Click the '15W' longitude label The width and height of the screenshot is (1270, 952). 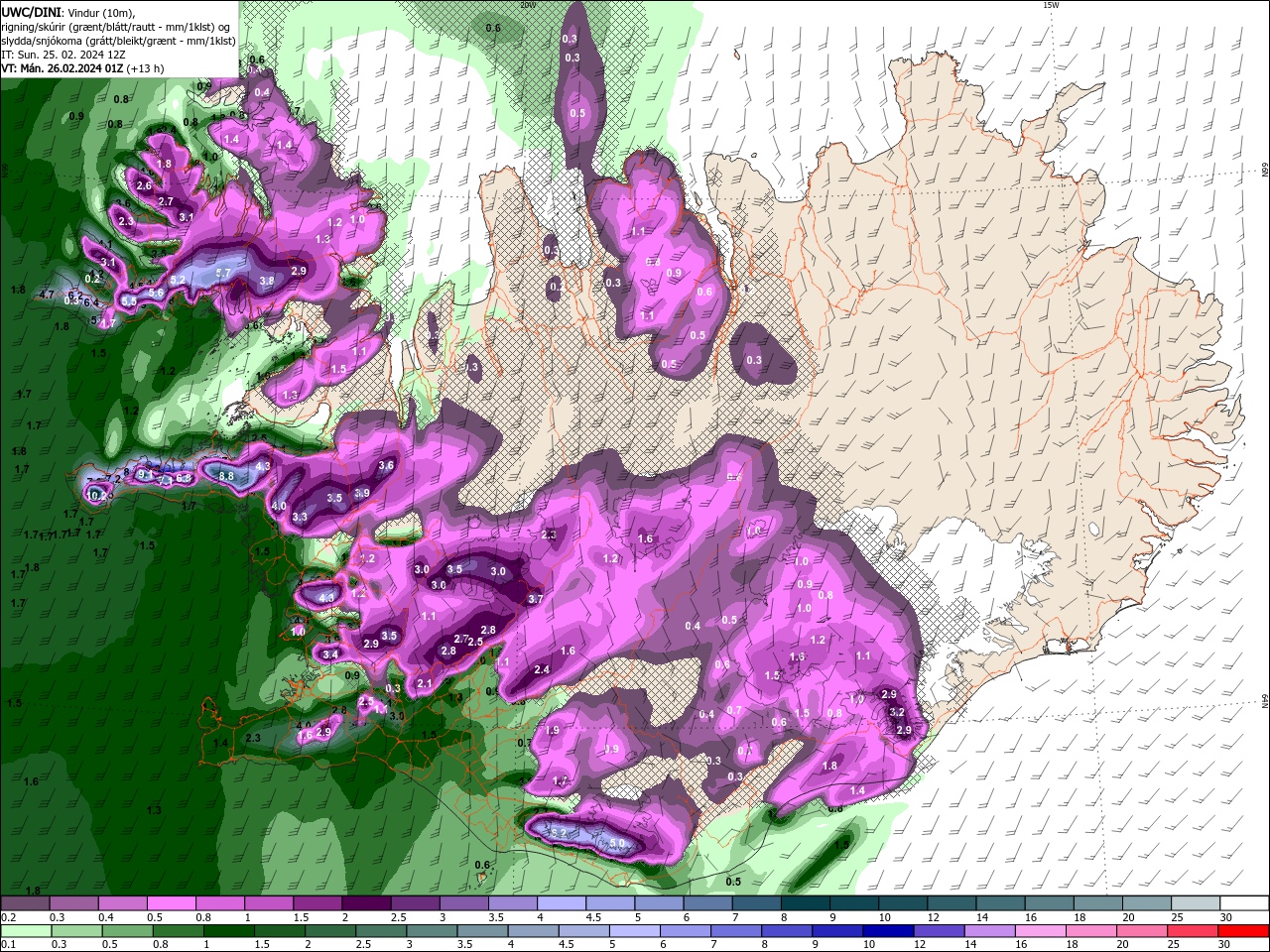point(1051,5)
